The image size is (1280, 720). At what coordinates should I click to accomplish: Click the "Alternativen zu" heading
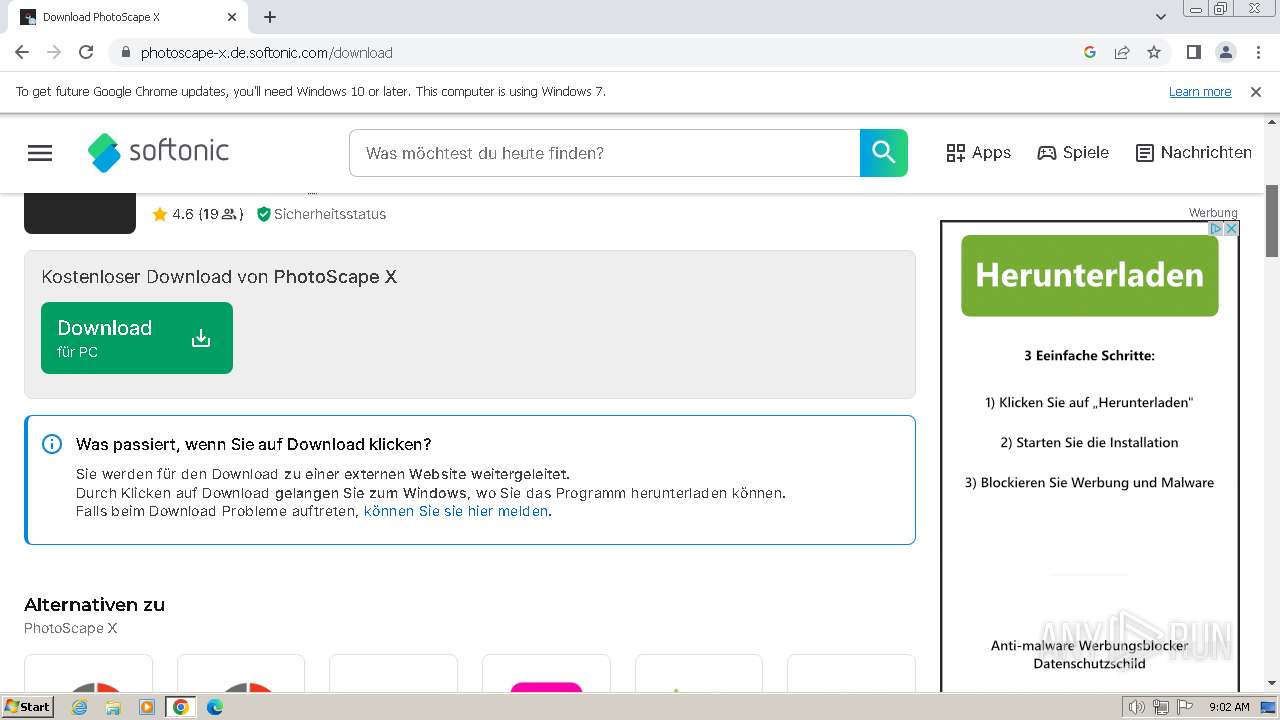tap(94, 604)
